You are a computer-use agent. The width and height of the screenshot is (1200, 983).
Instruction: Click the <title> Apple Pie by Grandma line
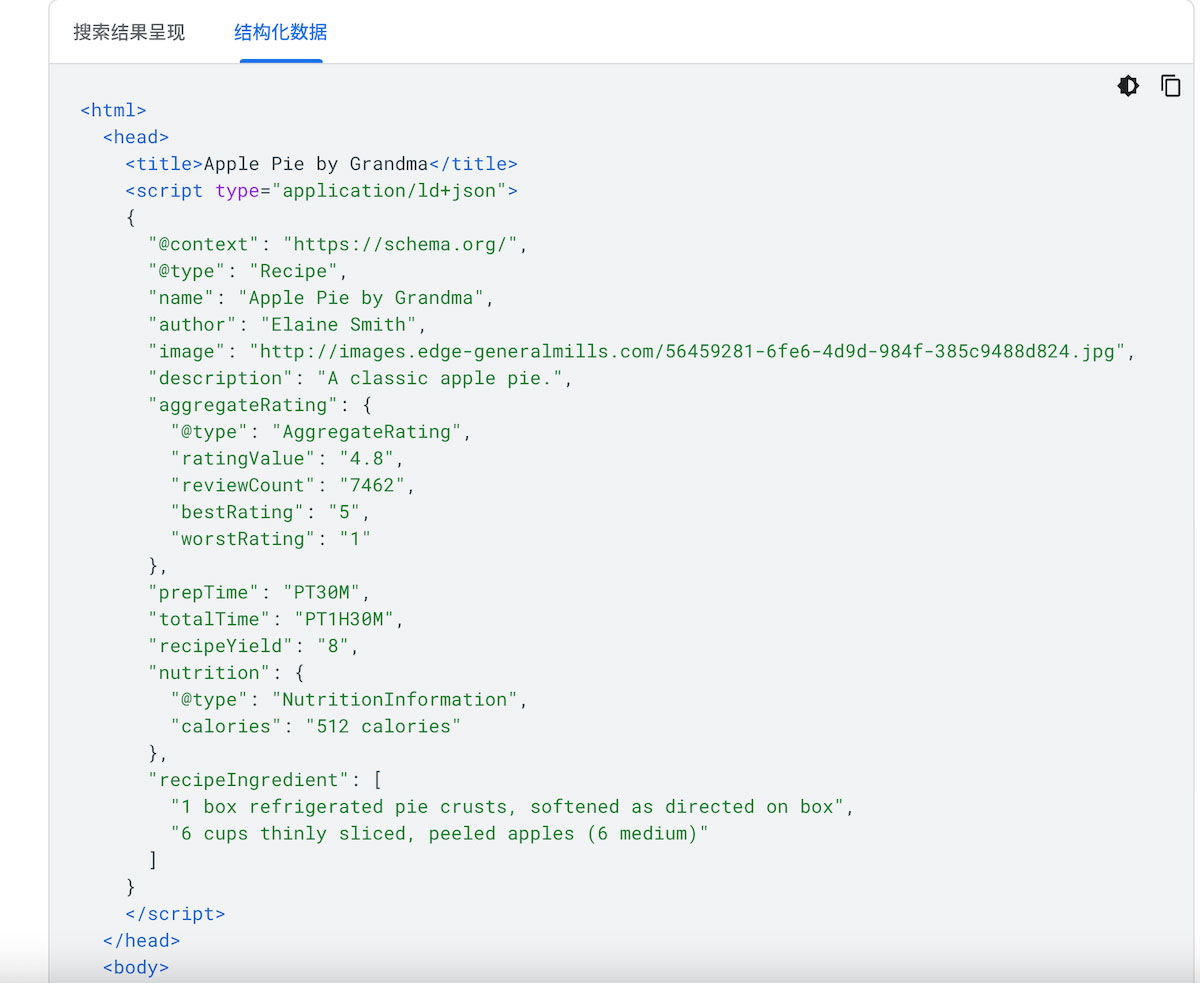pos(322,164)
